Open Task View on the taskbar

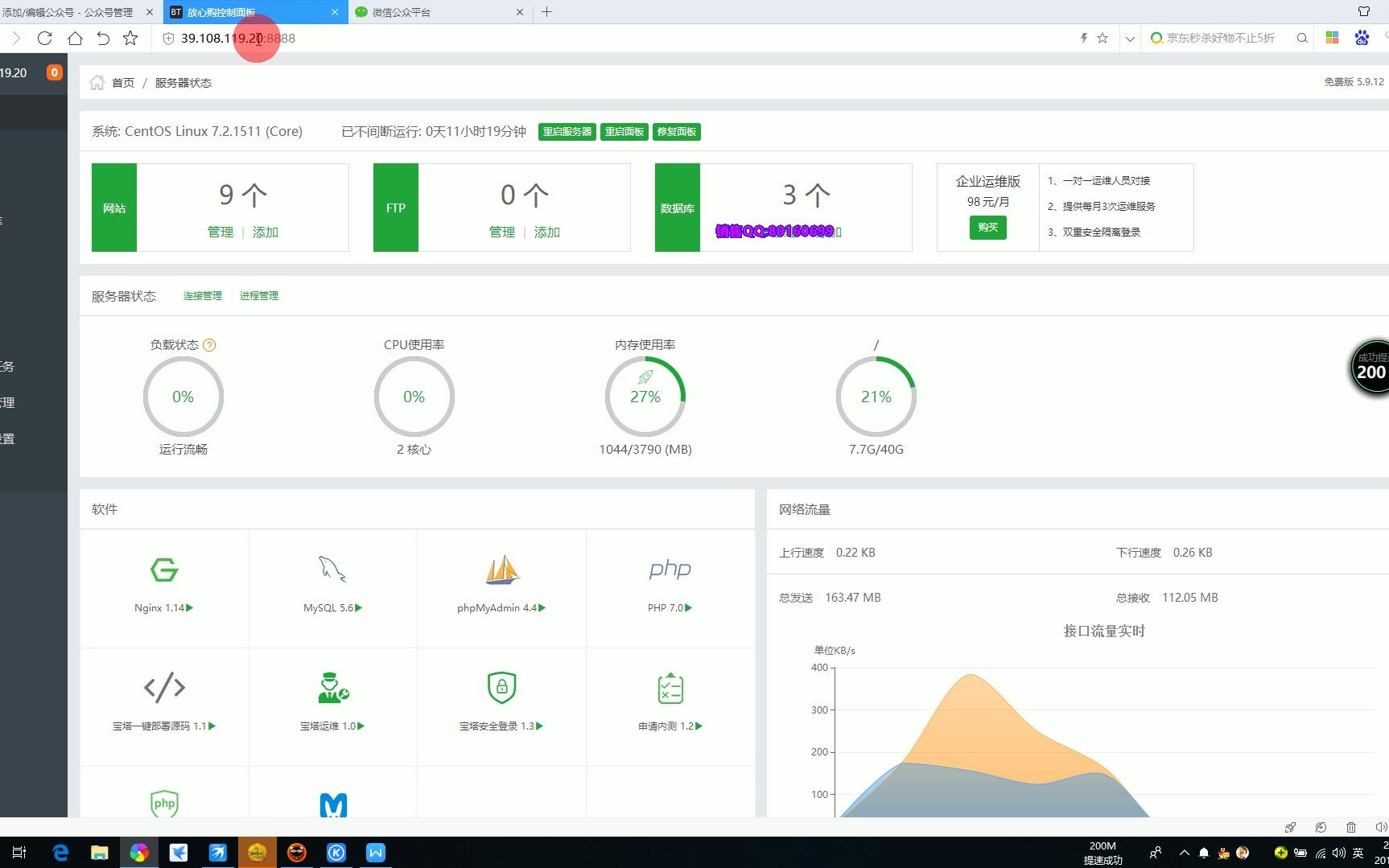tap(19, 852)
